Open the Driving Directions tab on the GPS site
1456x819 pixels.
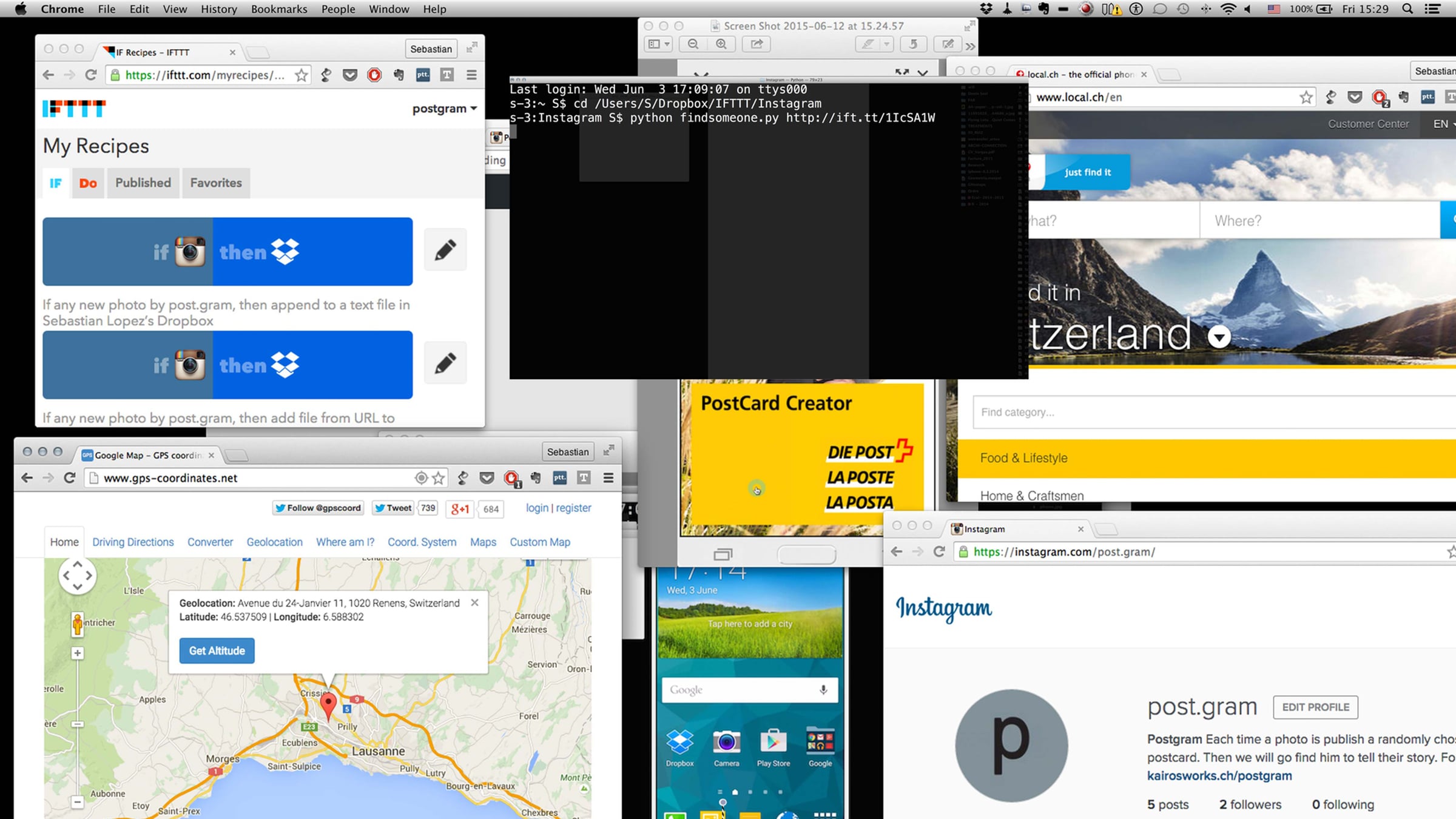coord(133,542)
